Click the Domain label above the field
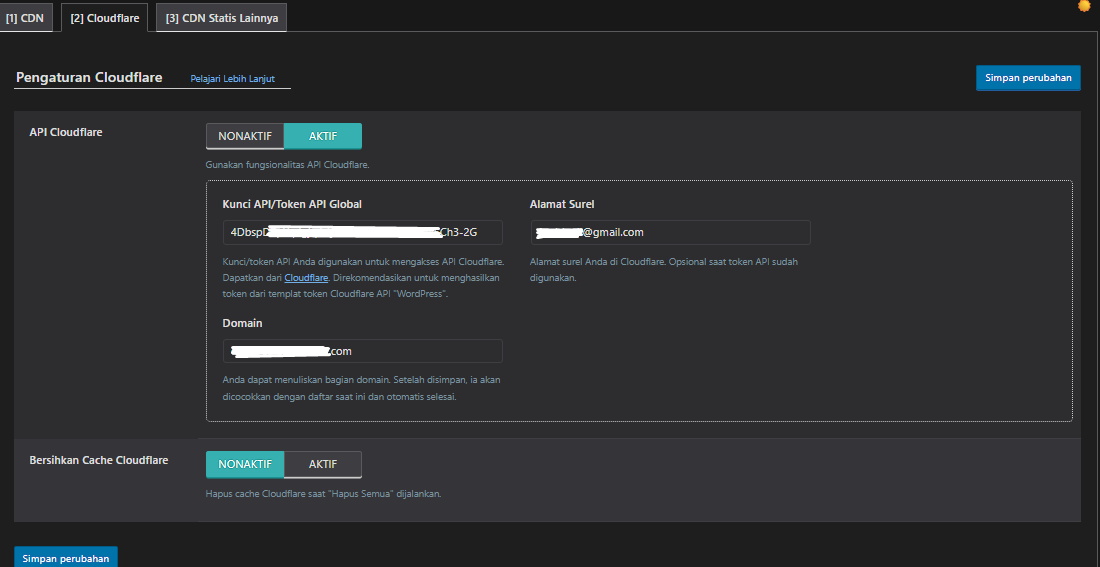The width and height of the screenshot is (1100, 567). [x=242, y=323]
